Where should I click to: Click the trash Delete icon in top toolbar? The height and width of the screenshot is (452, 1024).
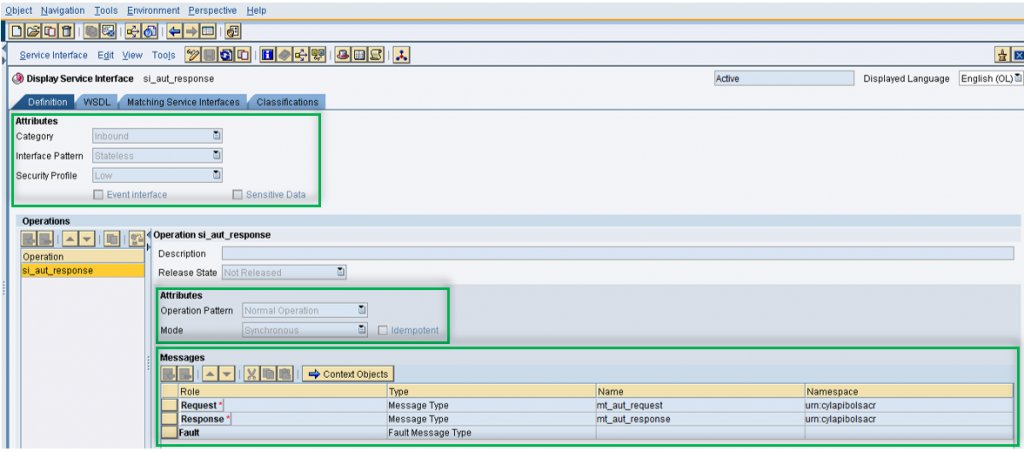coord(67,31)
